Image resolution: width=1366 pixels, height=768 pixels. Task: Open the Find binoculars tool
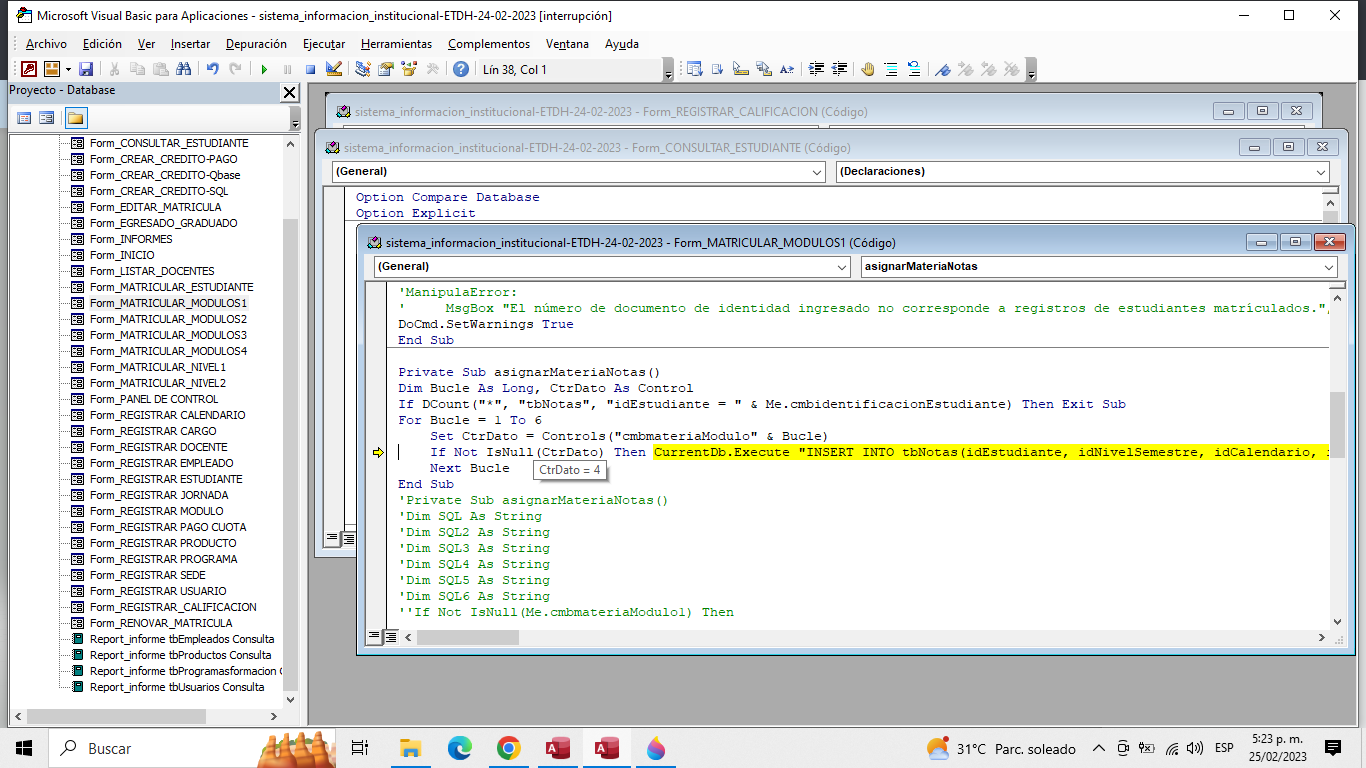183,69
